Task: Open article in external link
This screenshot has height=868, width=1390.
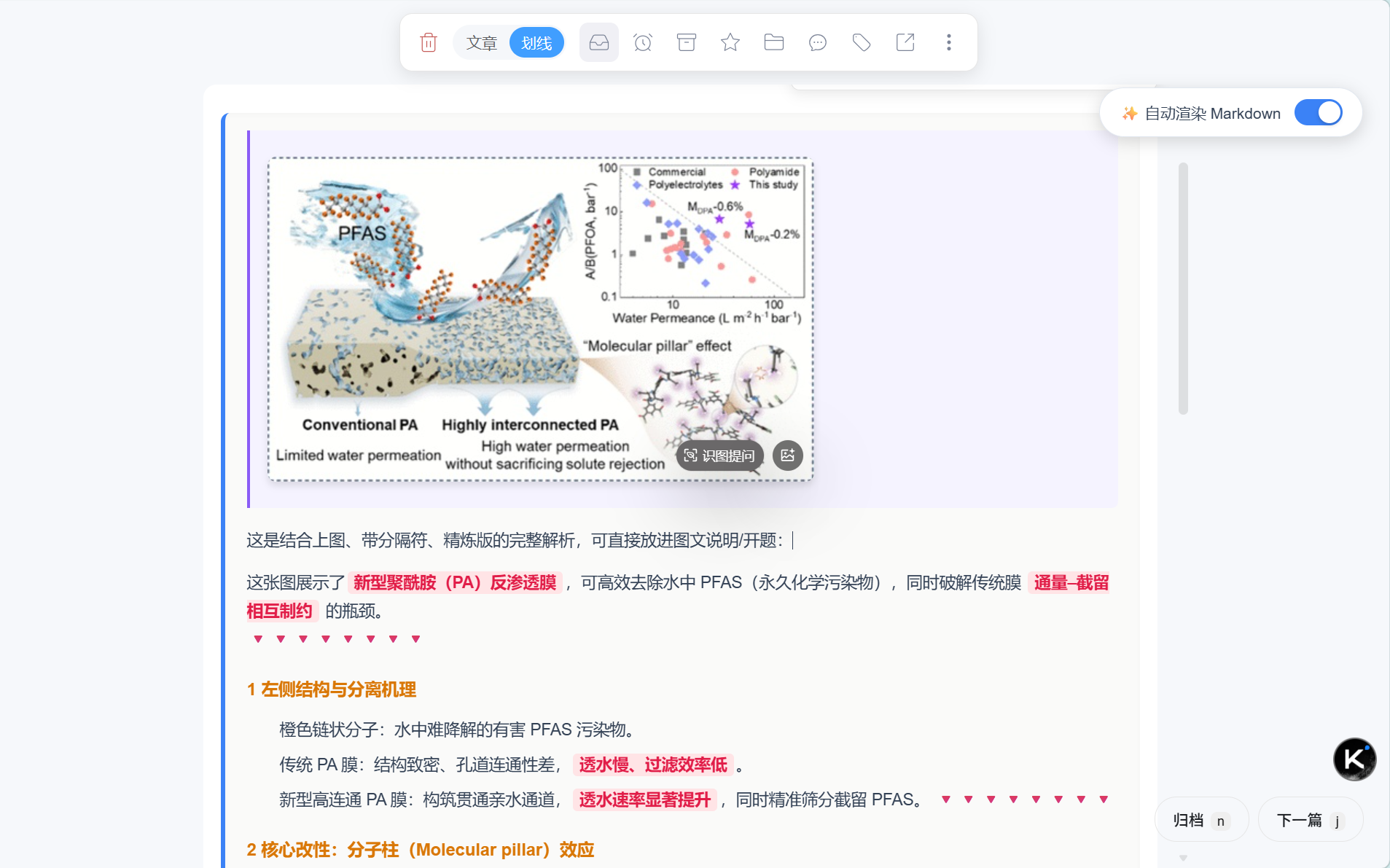Action: click(x=905, y=43)
